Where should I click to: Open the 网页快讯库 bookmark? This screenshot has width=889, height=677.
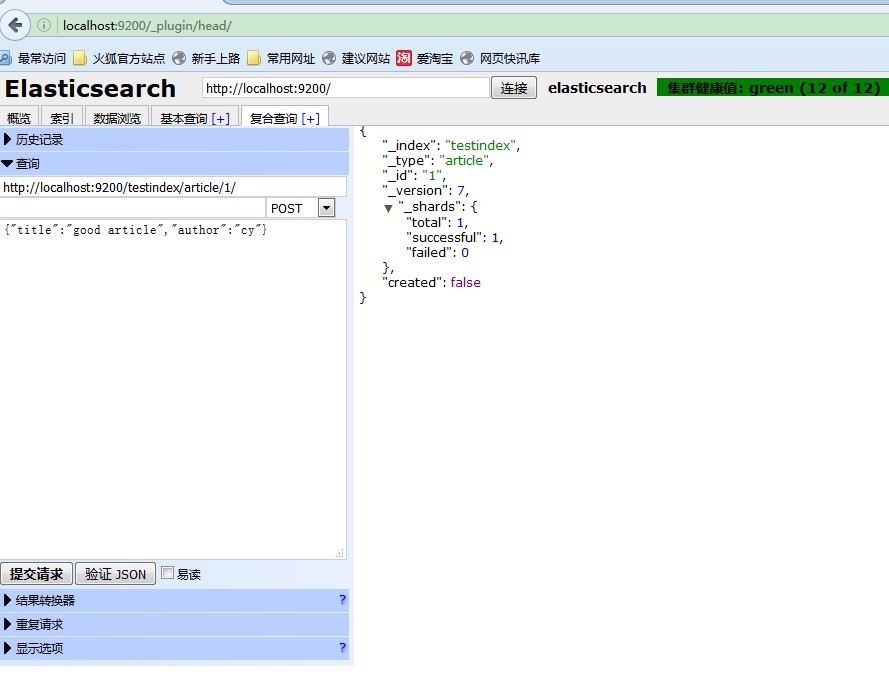(x=500, y=58)
